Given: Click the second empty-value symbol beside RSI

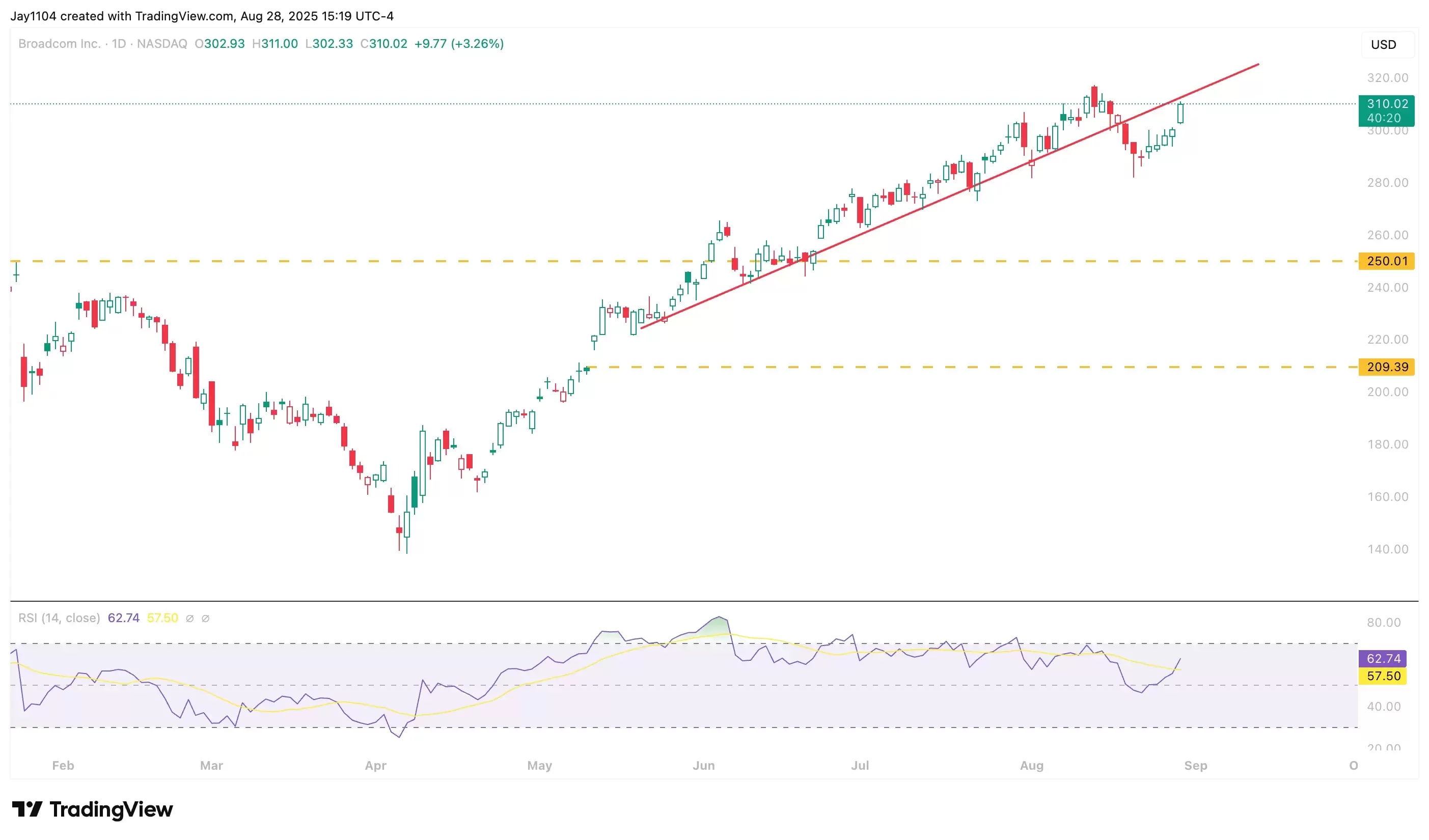Looking at the screenshot, I should (206, 619).
